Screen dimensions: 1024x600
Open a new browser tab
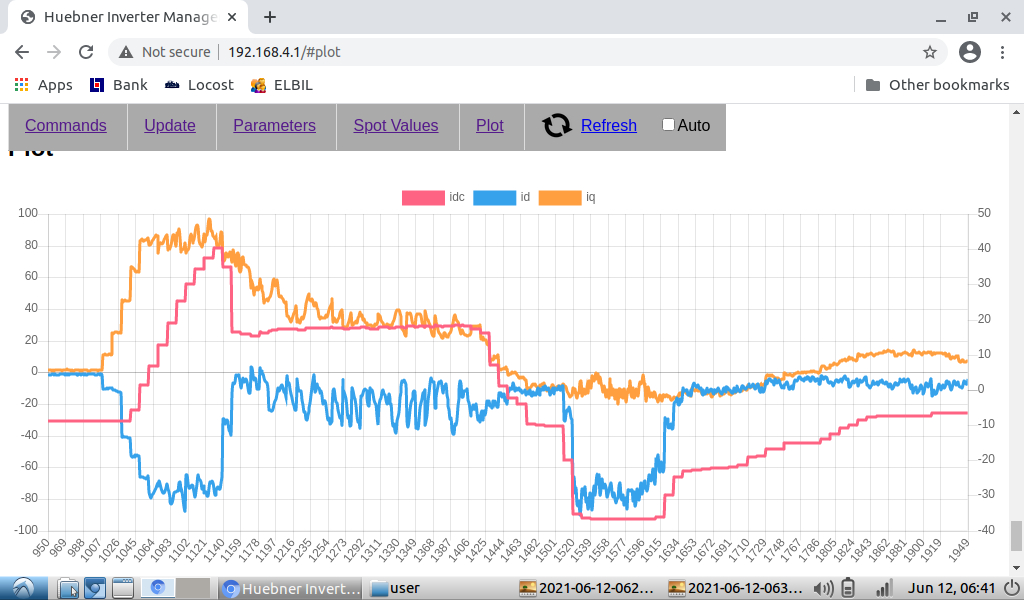pos(270,17)
